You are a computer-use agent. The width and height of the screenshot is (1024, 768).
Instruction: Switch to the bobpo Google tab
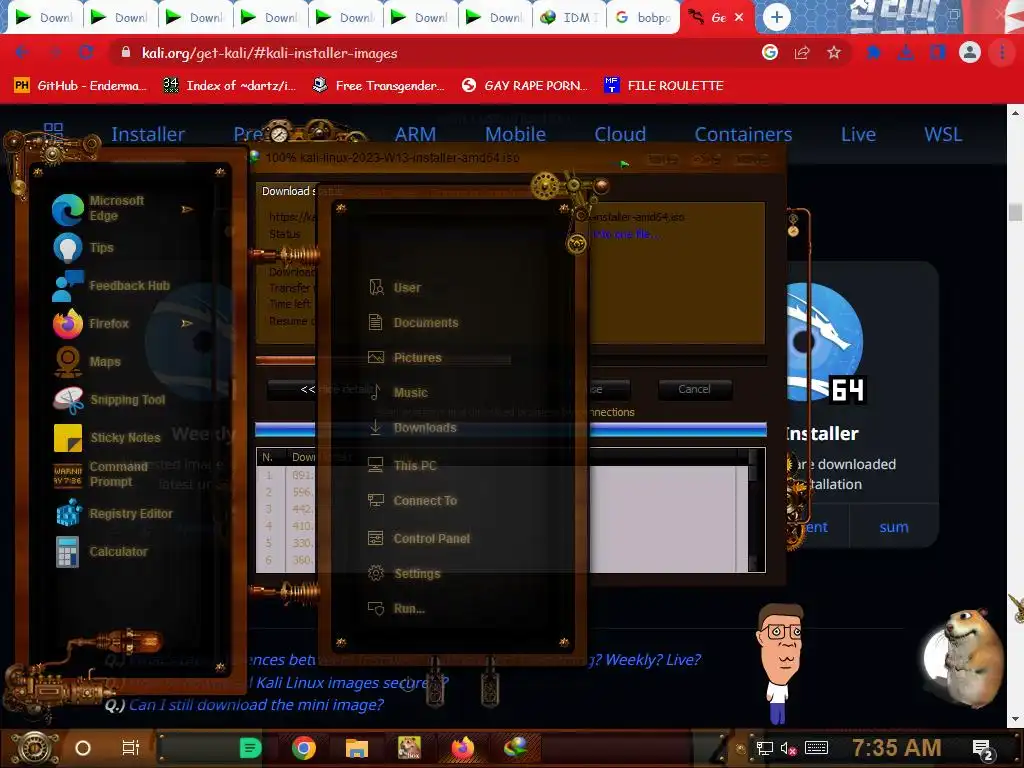click(x=644, y=18)
